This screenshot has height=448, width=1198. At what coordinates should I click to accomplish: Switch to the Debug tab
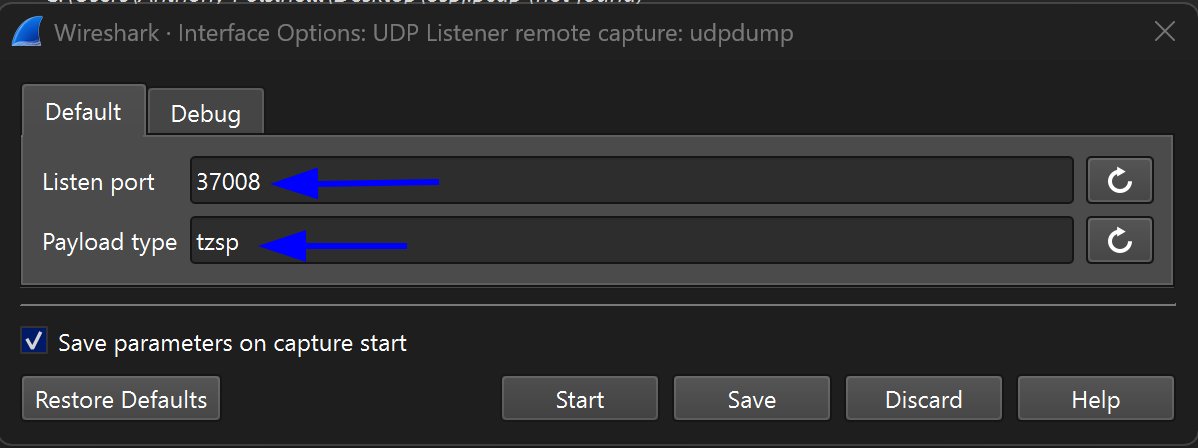[x=206, y=113]
